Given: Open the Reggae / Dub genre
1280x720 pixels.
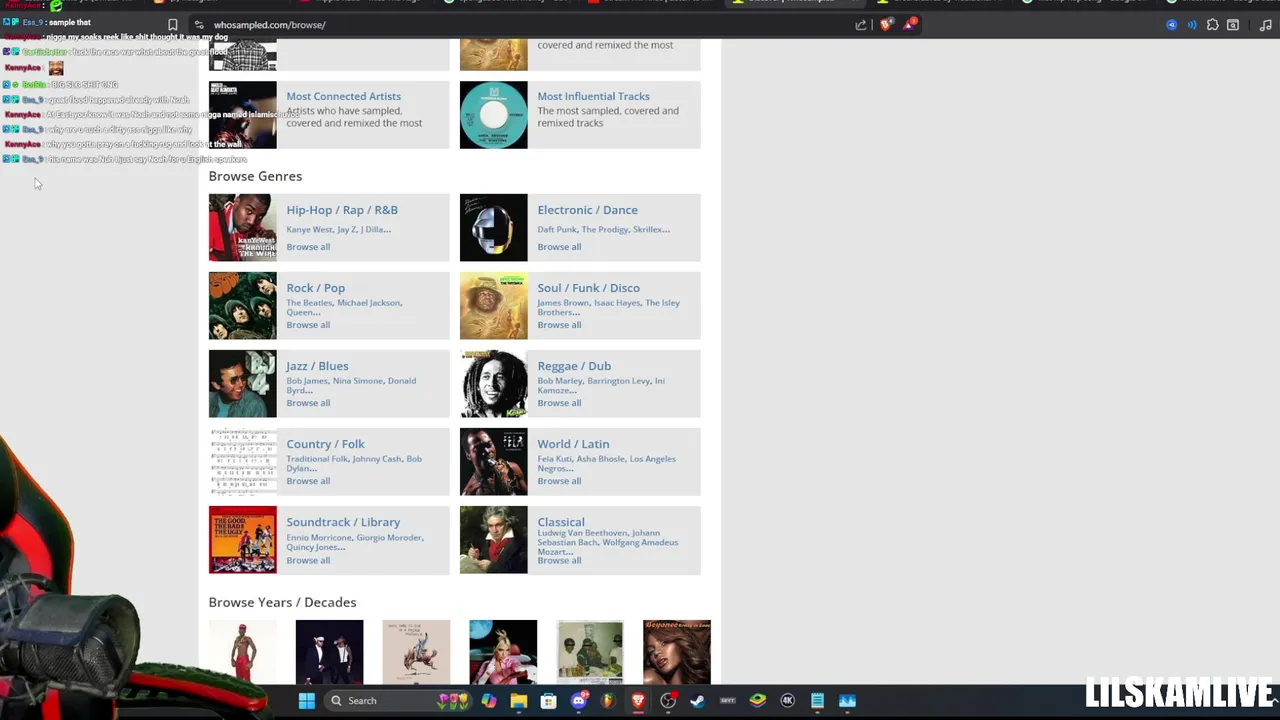Looking at the screenshot, I should pyautogui.click(x=574, y=366).
